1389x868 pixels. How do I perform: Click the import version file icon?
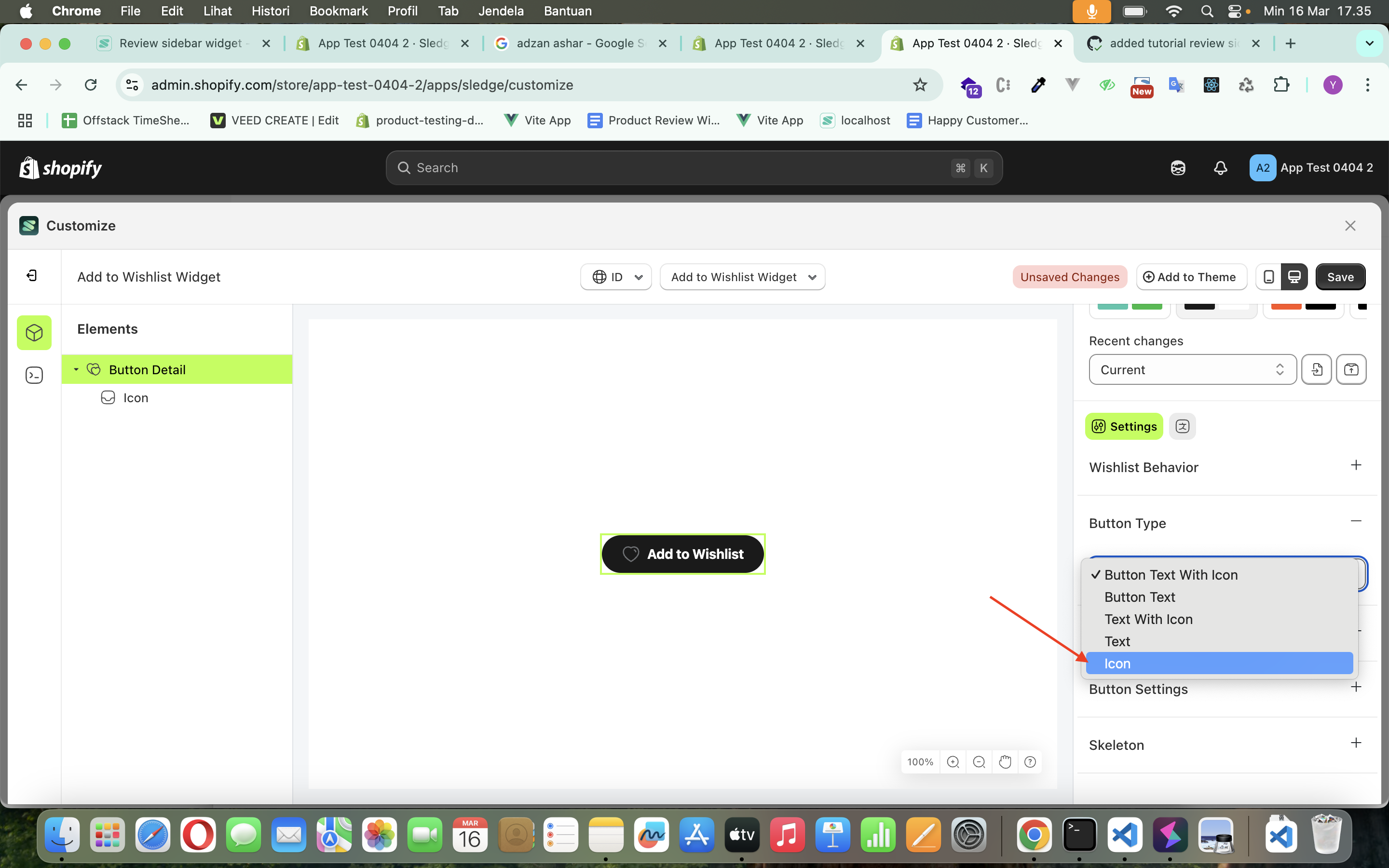coord(1317,369)
